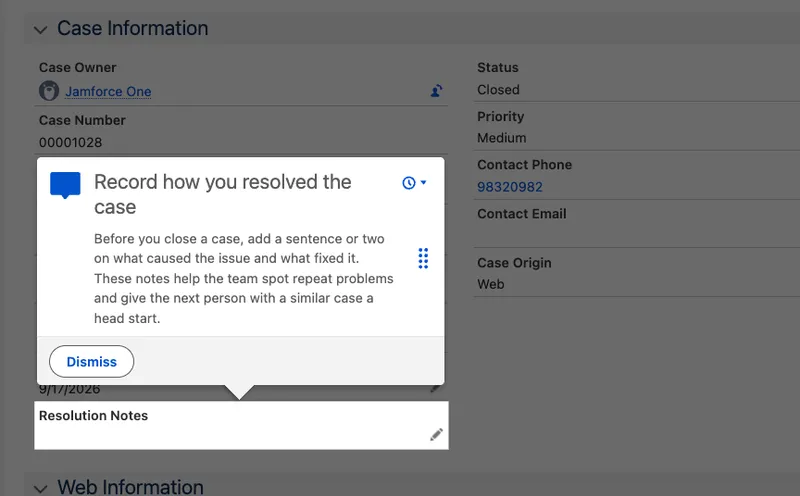Image resolution: width=800 pixels, height=496 pixels.
Task: Click the Case Owner label
Action: coord(78,67)
